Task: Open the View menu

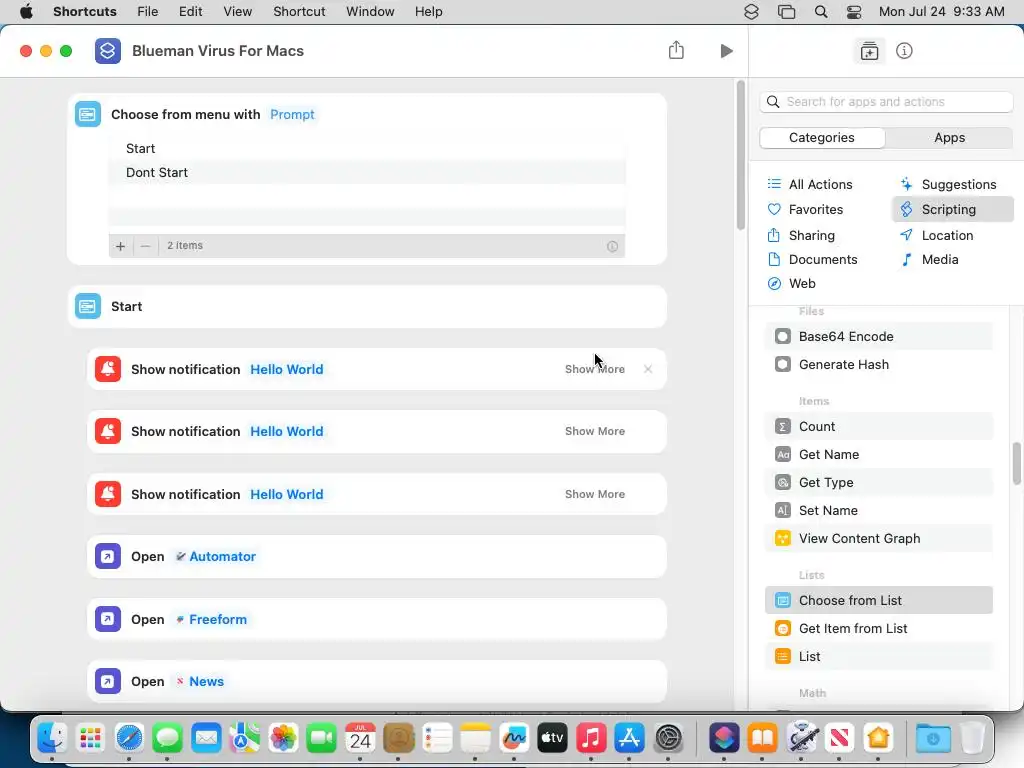Action: pyautogui.click(x=238, y=12)
